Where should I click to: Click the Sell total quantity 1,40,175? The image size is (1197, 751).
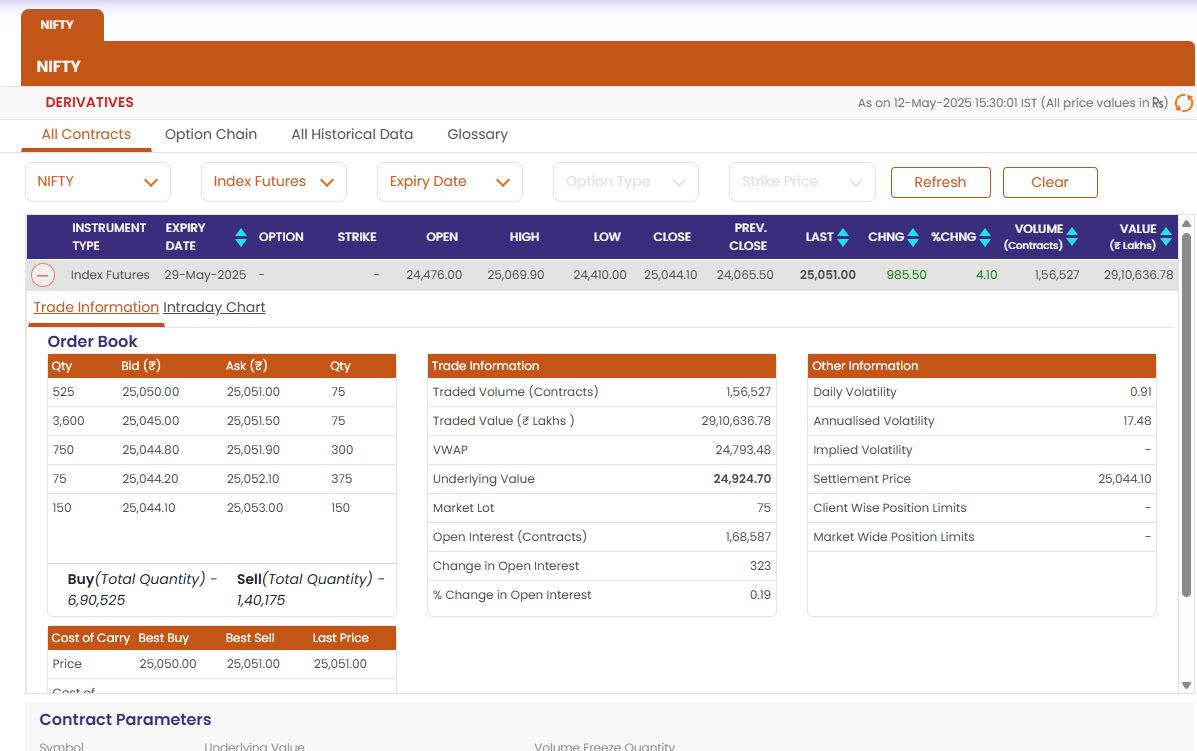(x=261, y=600)
